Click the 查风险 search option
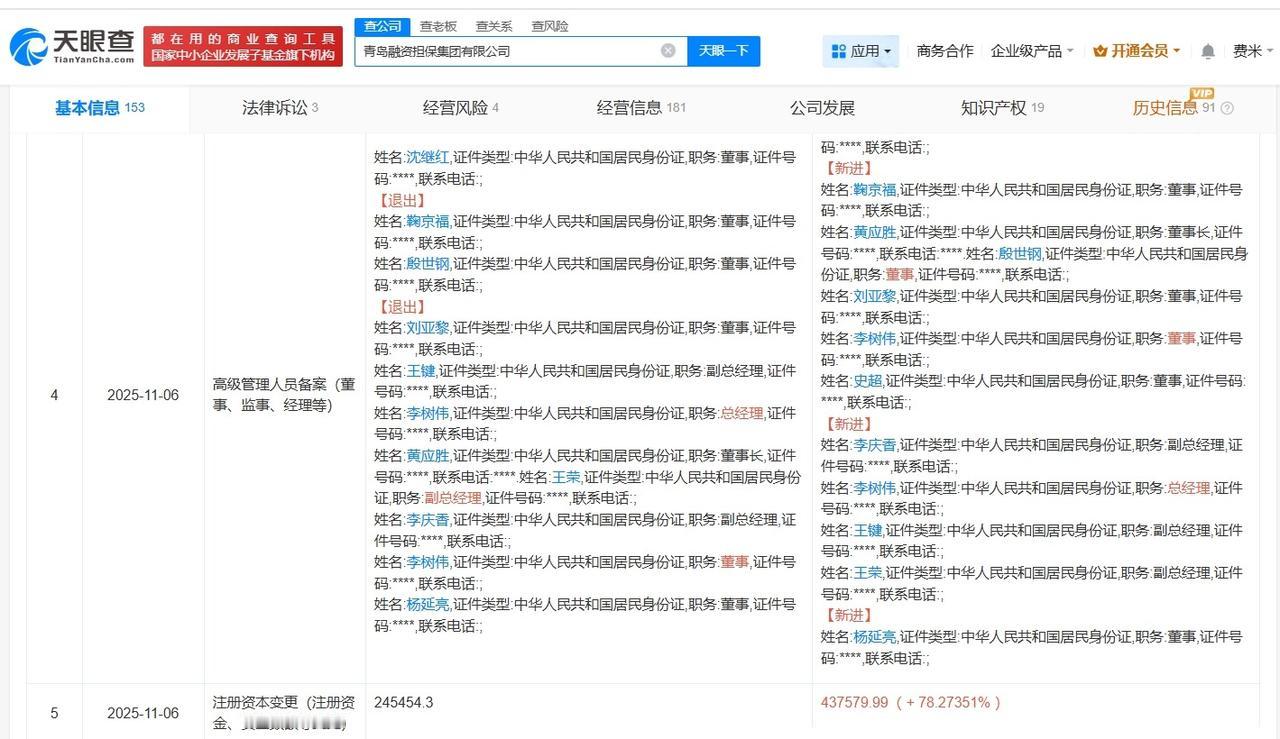The height and width of the screenshot is (739, 1280). pyautogui.click(x=549, y=26)
